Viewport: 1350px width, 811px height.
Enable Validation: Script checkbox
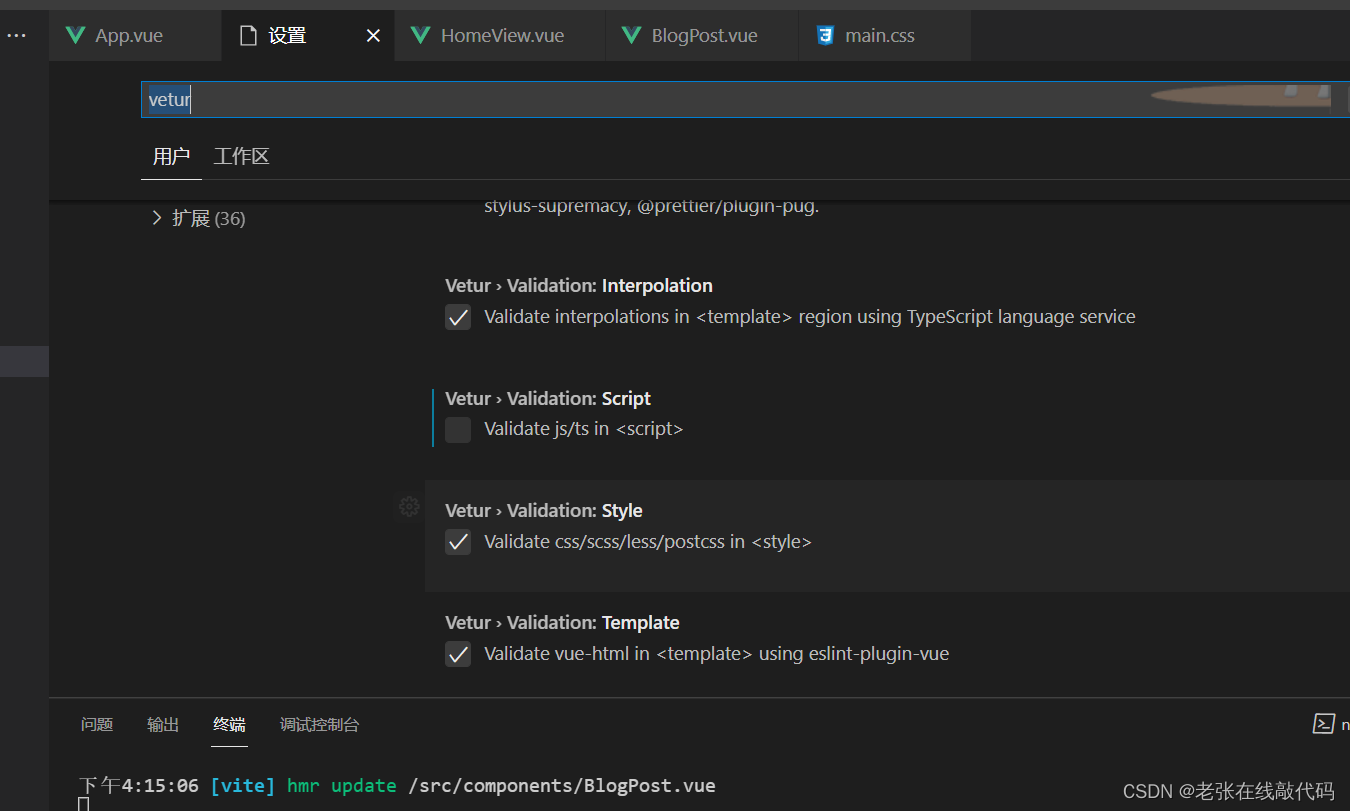coord(458,430)
